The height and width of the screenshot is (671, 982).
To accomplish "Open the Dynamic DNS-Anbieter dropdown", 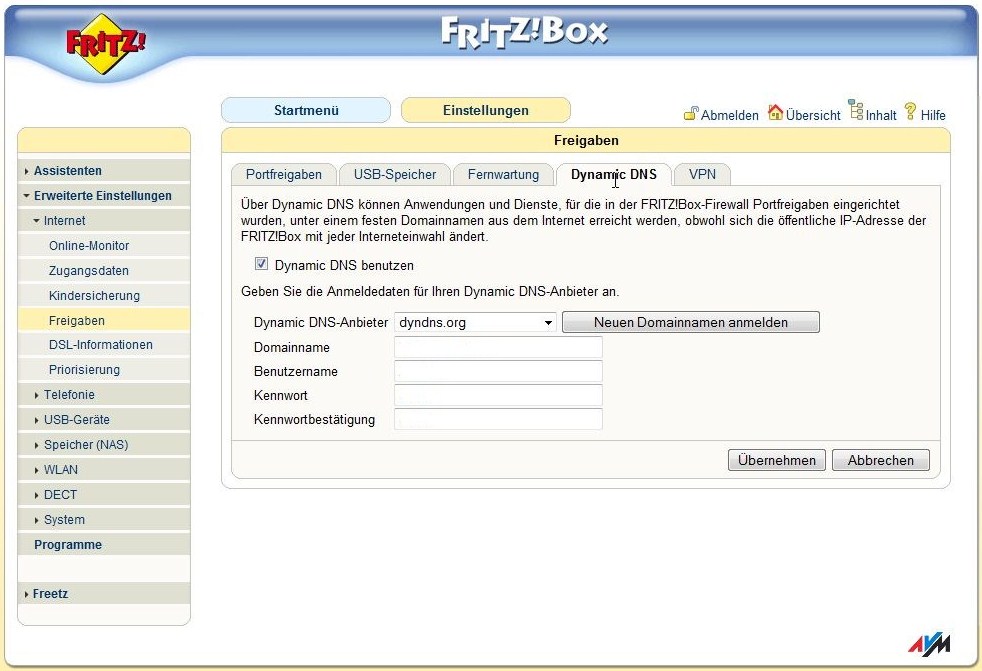I will [x=475, y=323].
